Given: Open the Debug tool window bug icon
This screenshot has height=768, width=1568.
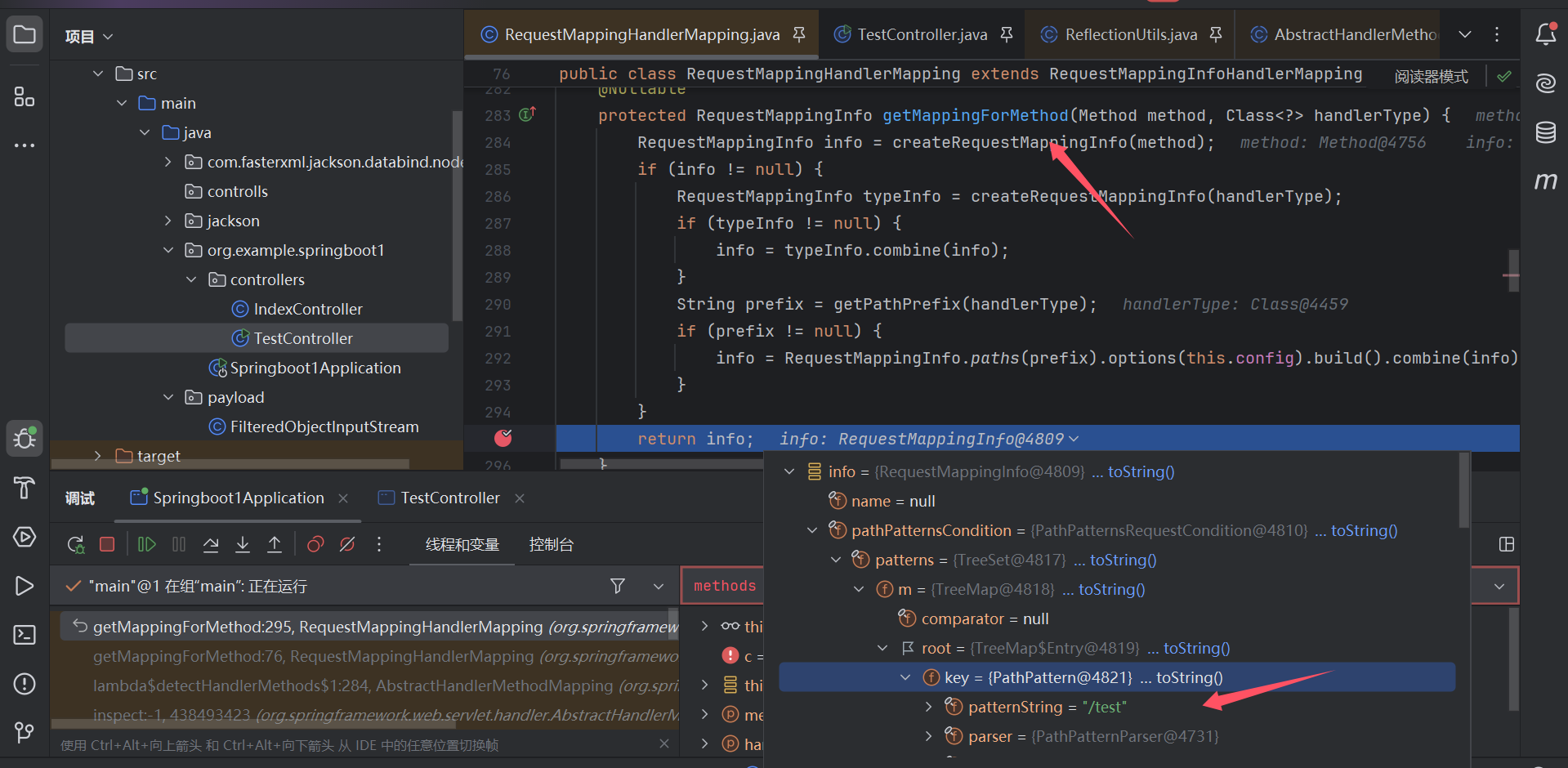Looking at the screenshot, I should click(x=25, y=439).
